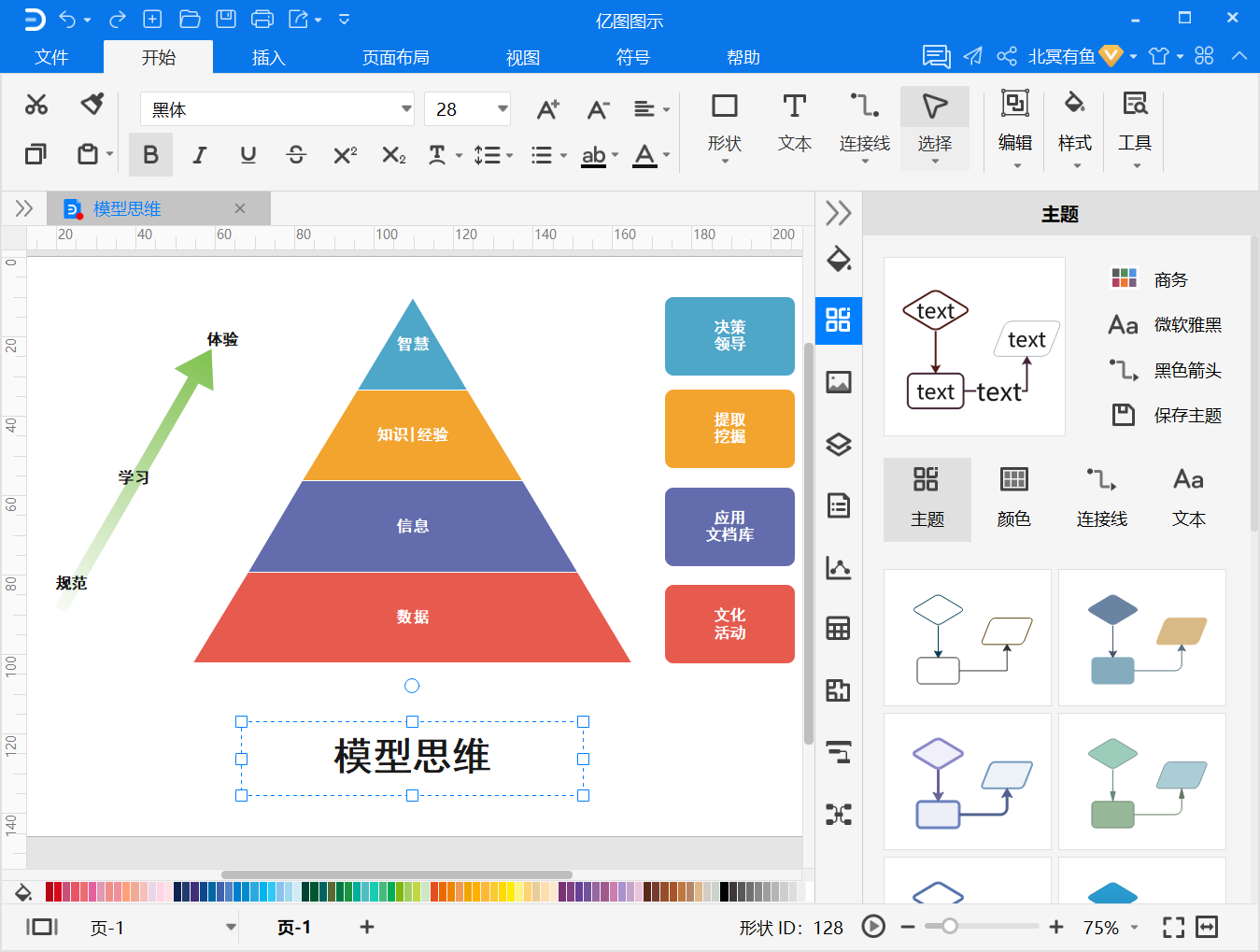Expand the font color dropdown arrow

pos(666,156)
